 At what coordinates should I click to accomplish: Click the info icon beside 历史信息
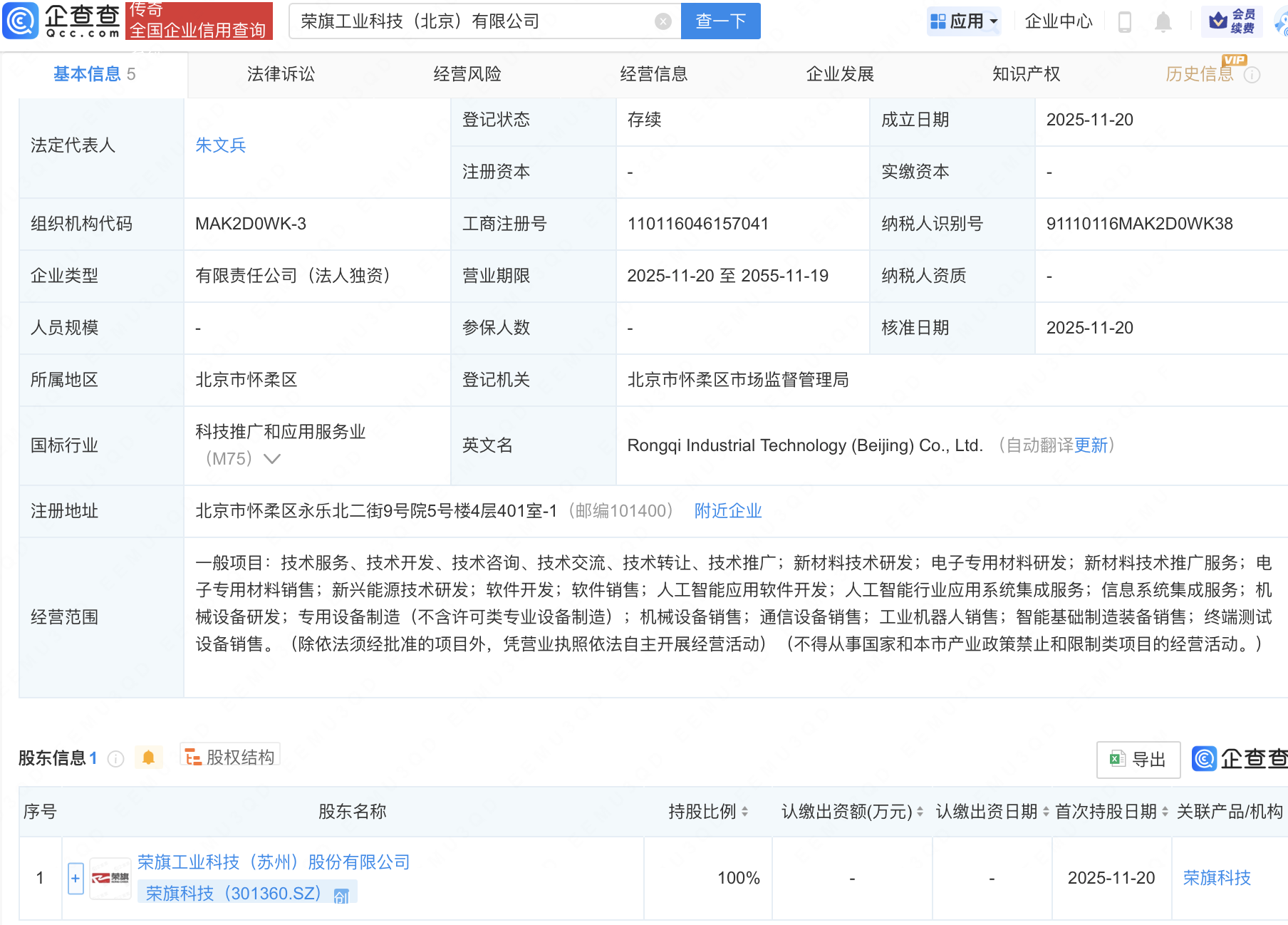coord(1252,74)
